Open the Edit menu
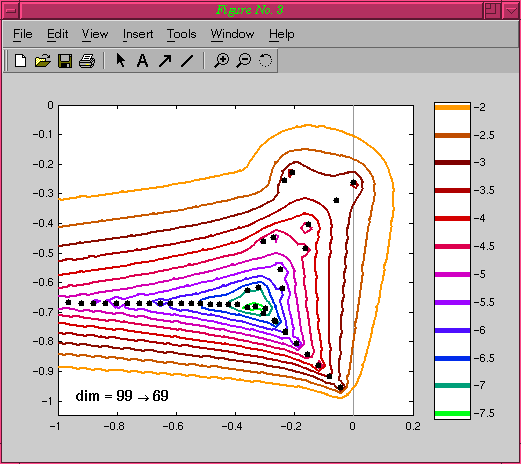The width and height of the screenshot is (521, 464). [58, 34]
